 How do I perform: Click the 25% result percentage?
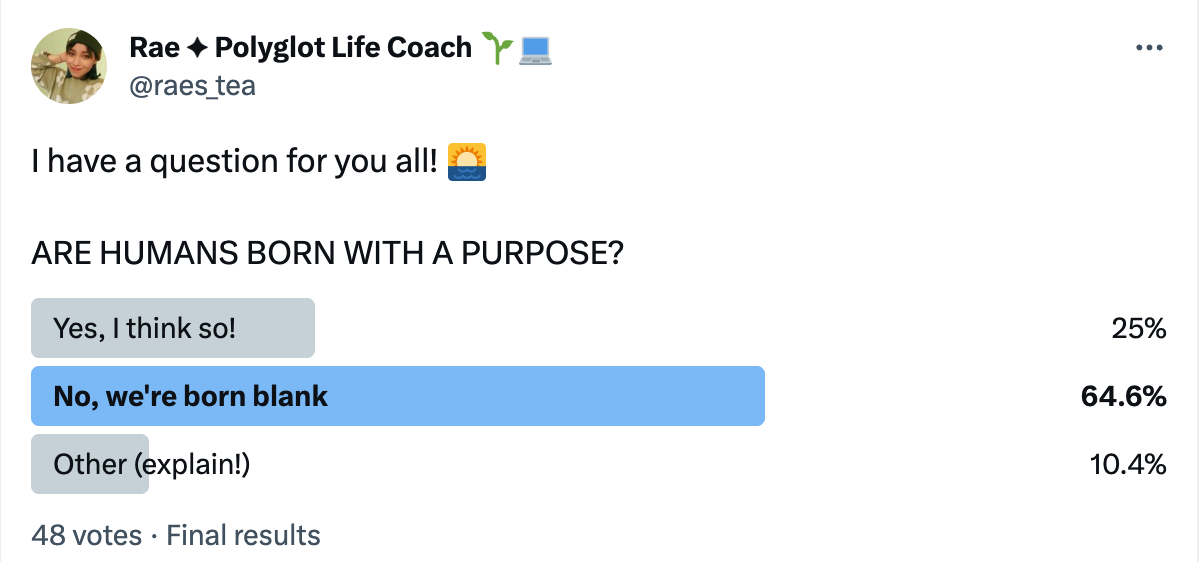click(1139, 328)
